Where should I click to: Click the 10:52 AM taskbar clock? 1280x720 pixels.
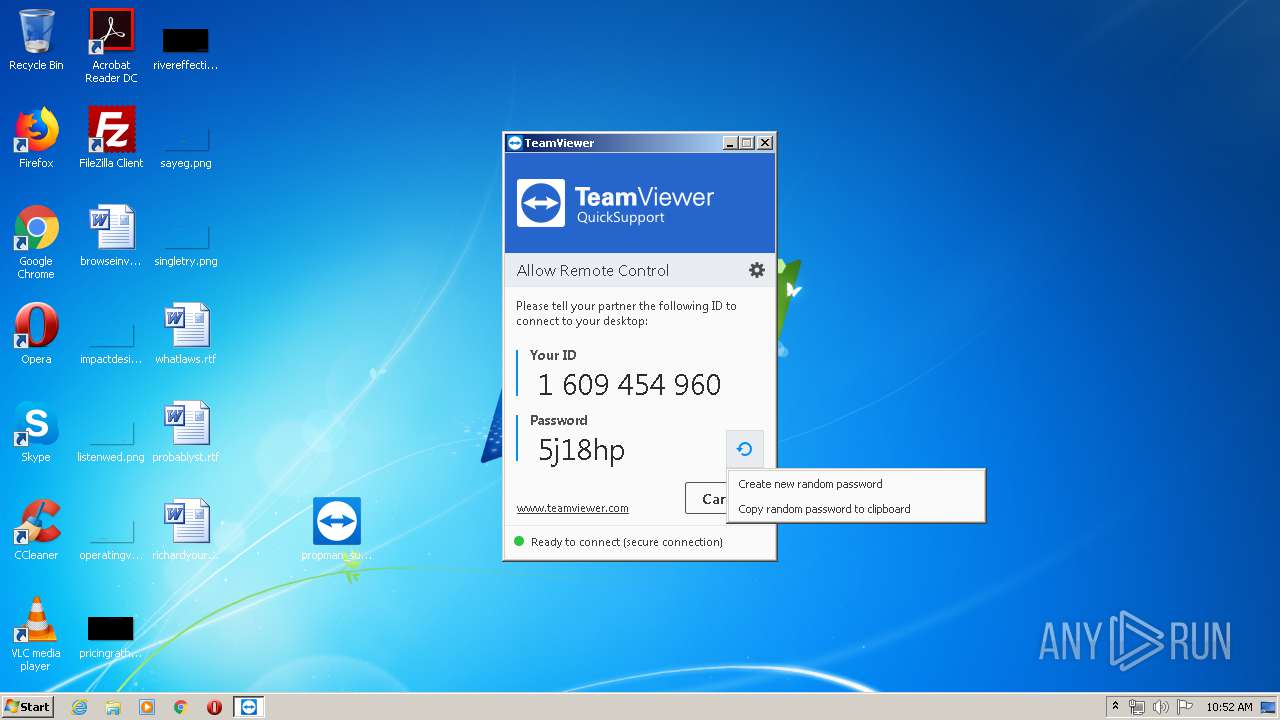point(1229,707)
